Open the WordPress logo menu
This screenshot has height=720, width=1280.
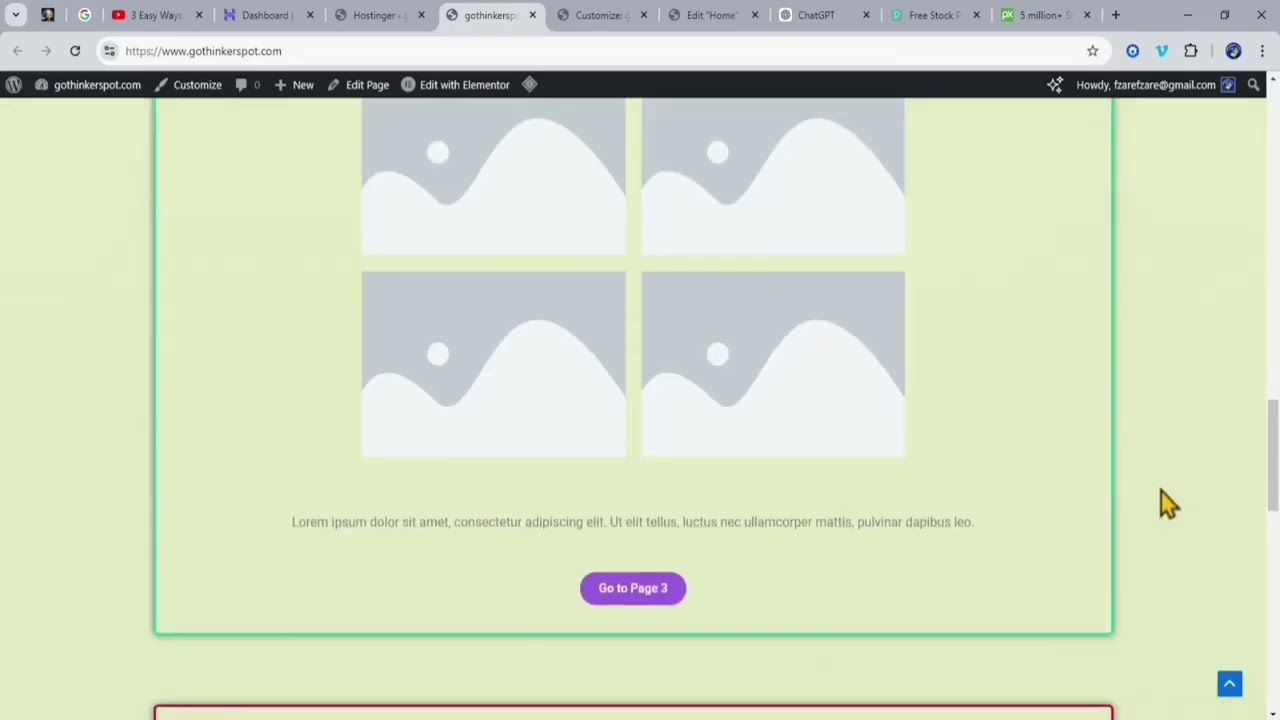(14, 85)
